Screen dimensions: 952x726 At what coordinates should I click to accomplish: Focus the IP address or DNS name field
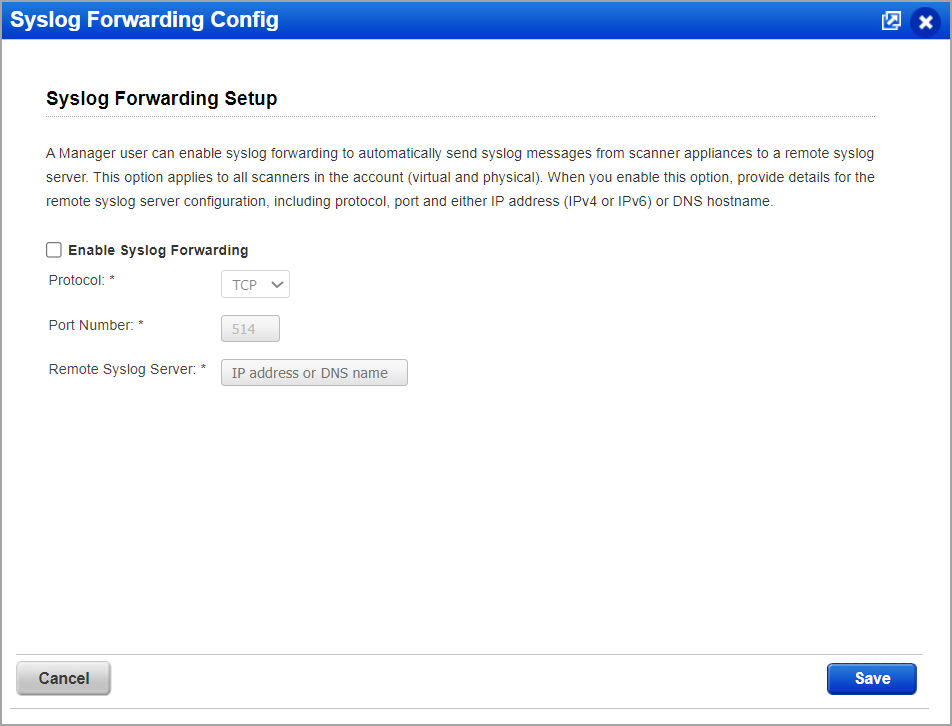(x=314, y=372)
